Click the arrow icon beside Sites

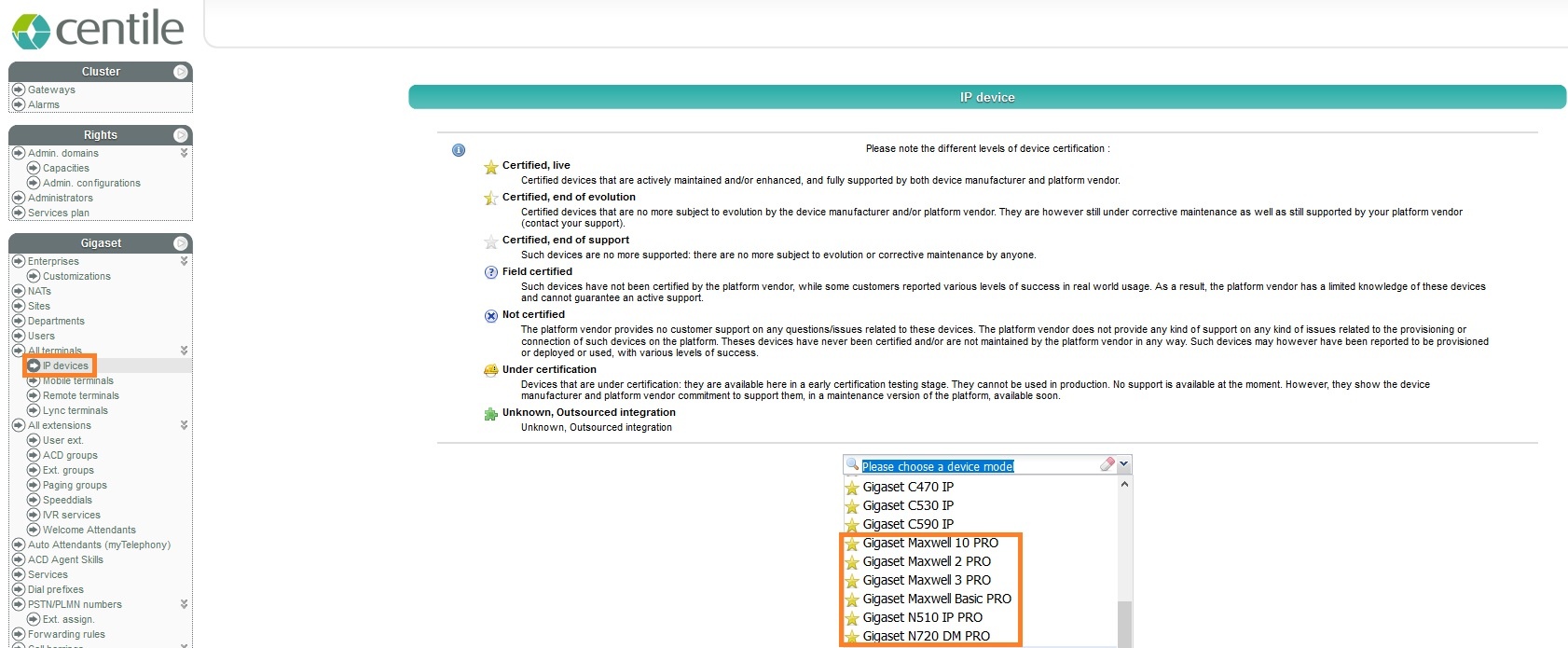pyautogui.click(x=18, y=306)
